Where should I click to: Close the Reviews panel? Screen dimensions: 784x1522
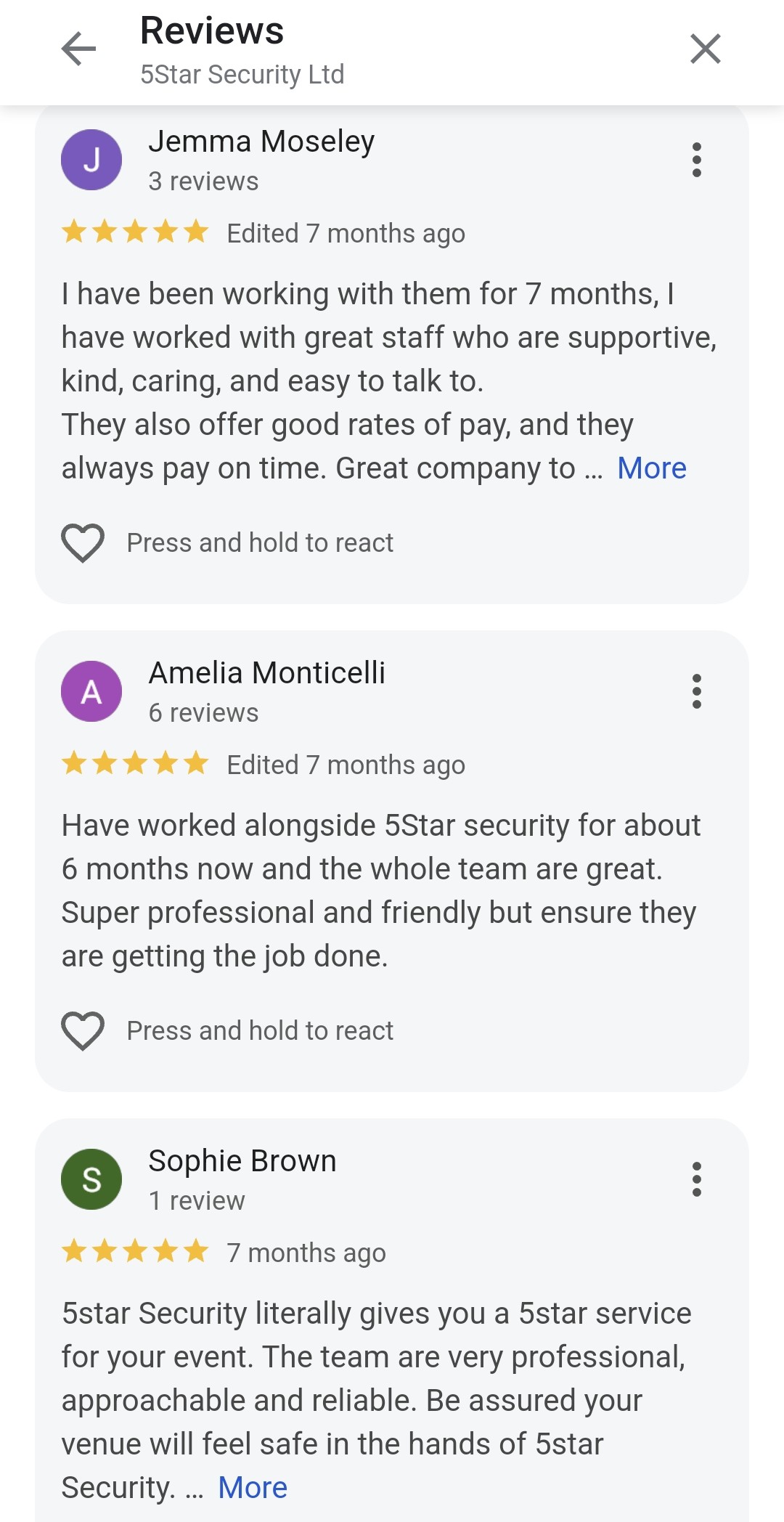705,49
